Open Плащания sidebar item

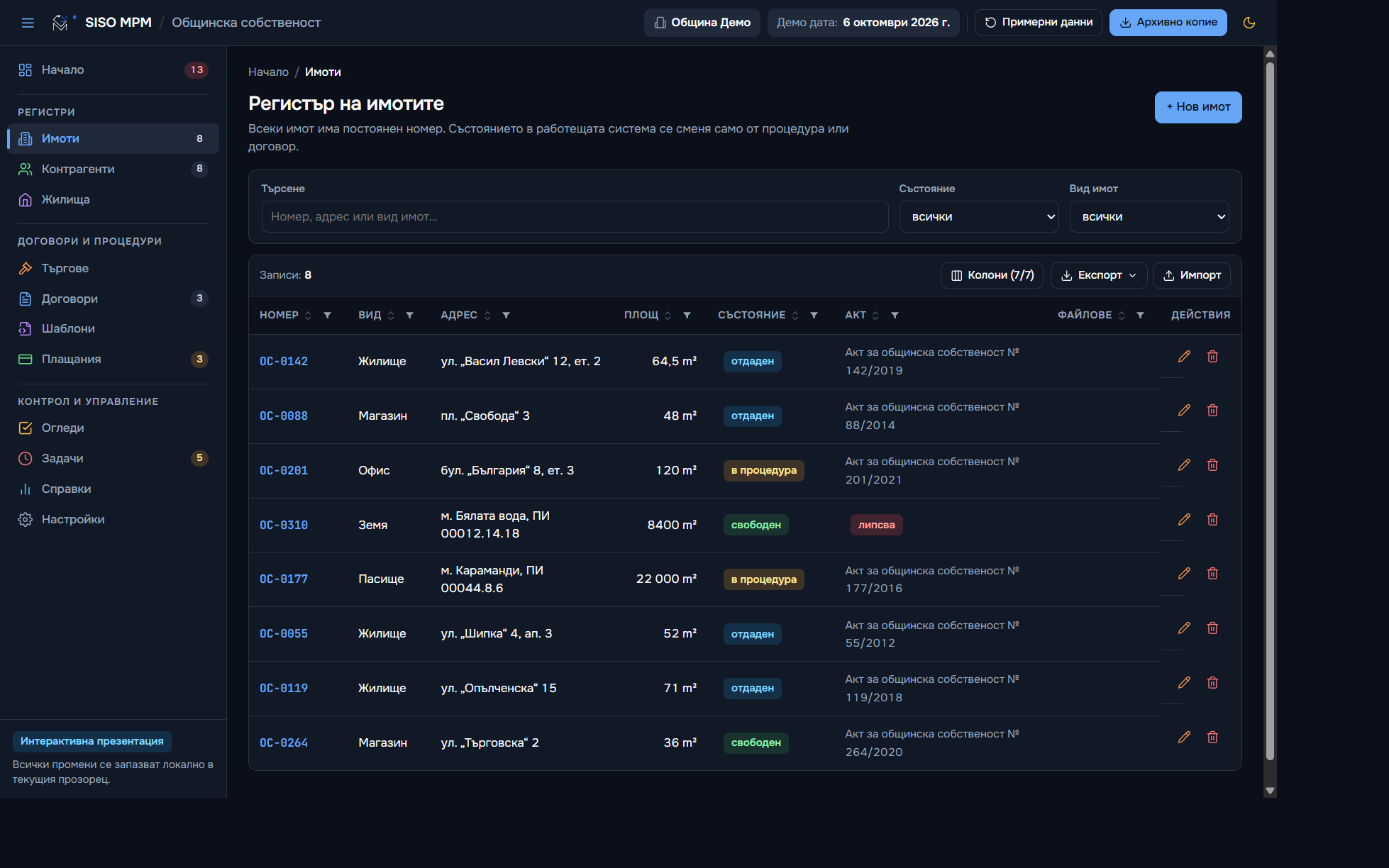pos(113,359)
